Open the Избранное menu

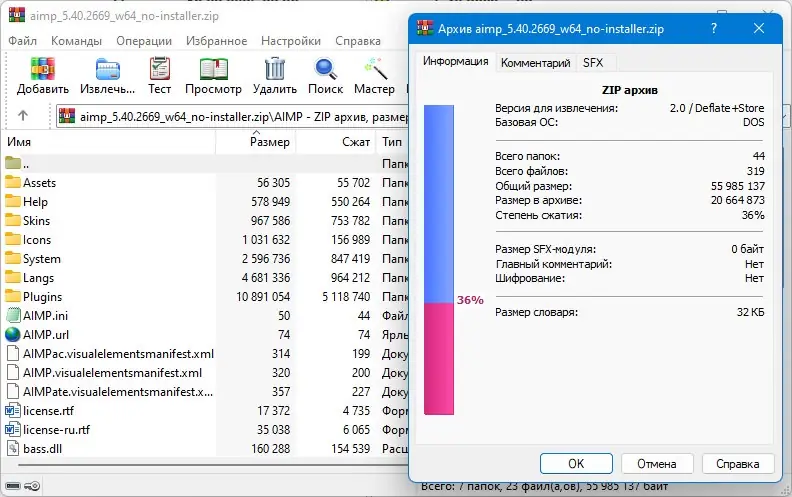[x=217, y=41]
